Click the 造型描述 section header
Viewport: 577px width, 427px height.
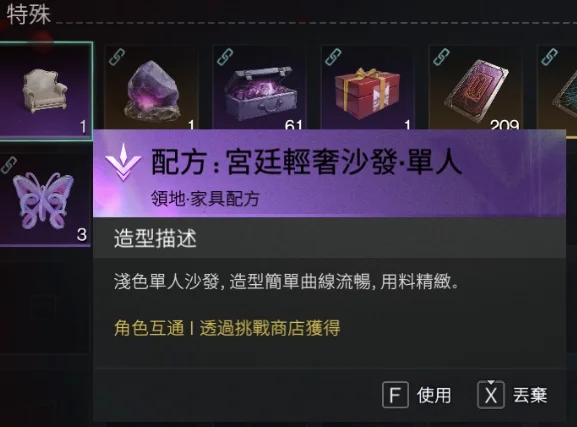(155, 238)
